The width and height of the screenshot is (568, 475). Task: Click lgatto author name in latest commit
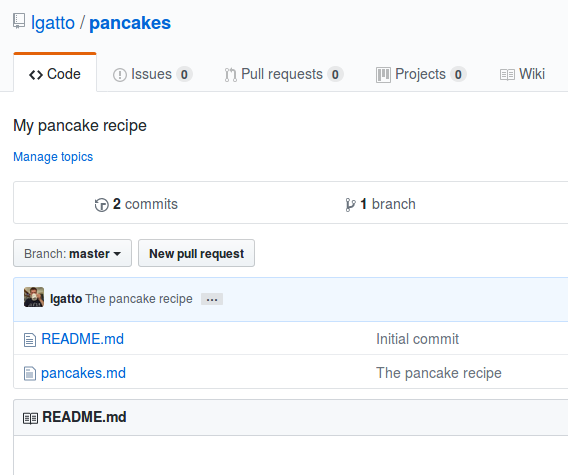(66, 299)
